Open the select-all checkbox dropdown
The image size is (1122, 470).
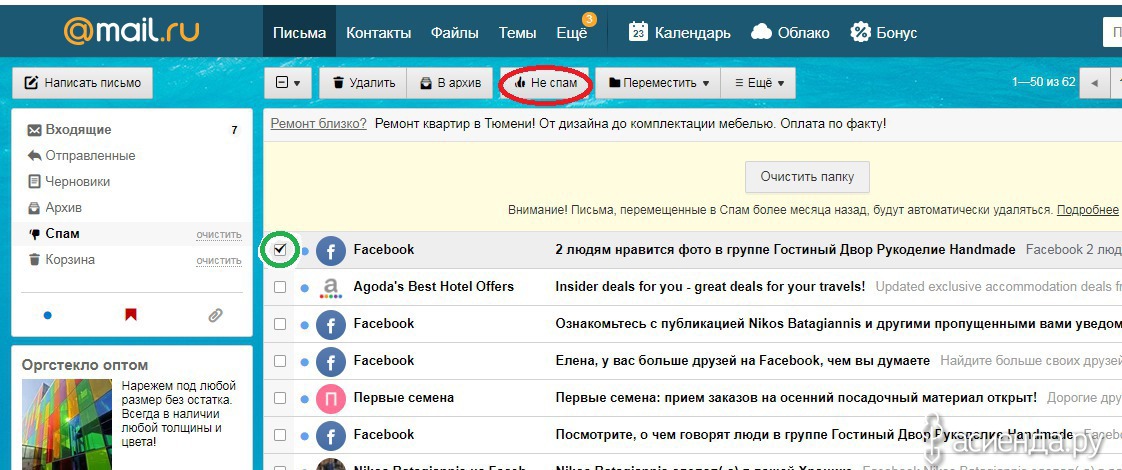pos(288,83)
